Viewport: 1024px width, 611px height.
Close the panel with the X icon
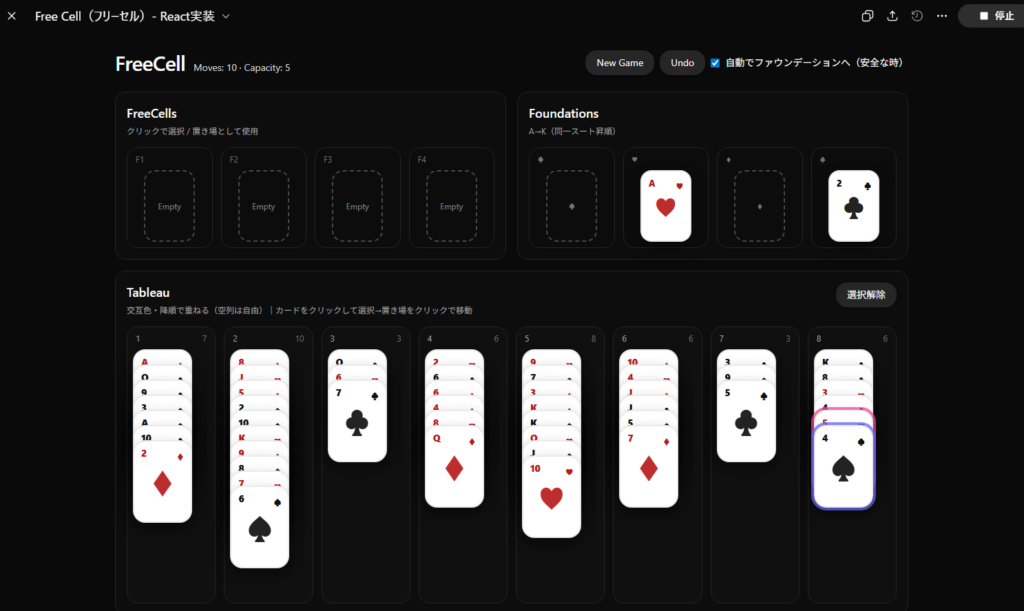(x=12, y=16)
